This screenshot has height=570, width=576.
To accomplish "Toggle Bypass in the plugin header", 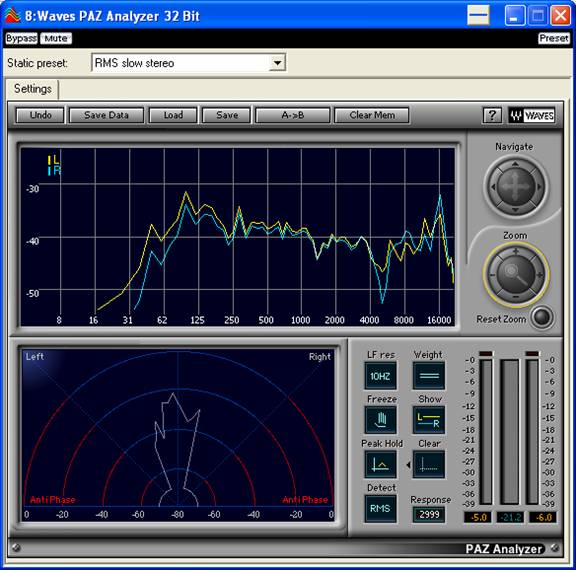I will 21,38.
